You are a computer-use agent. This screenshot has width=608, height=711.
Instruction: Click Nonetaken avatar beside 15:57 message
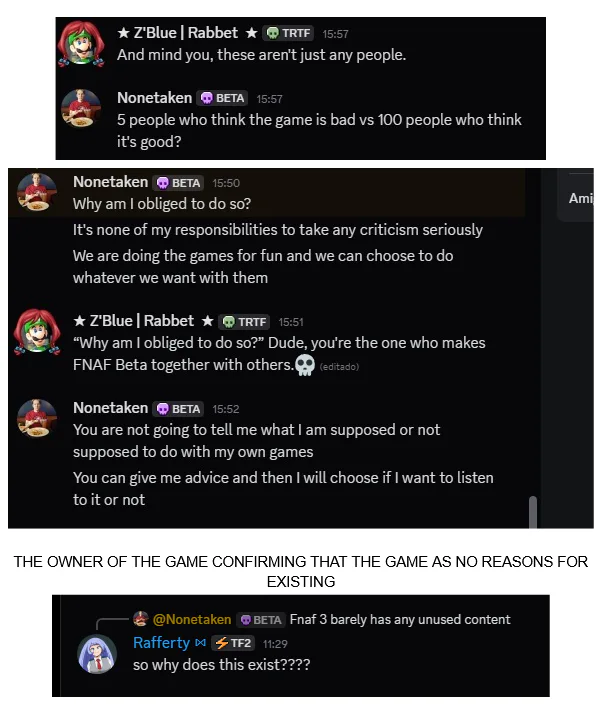click(x=81, y=108)
